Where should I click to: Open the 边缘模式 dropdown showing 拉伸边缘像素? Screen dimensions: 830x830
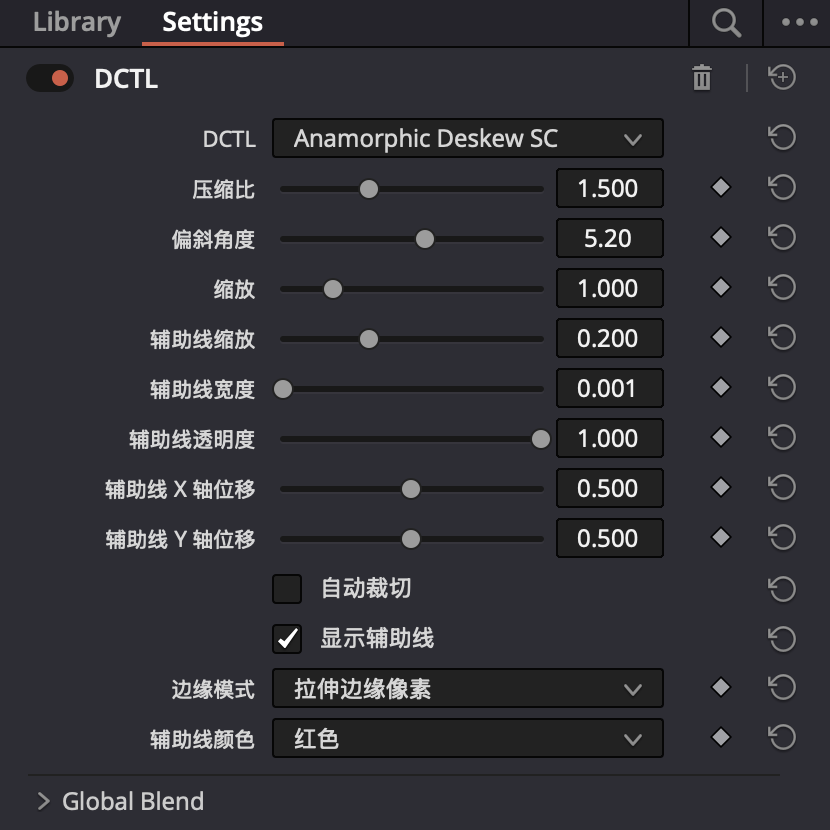pyautogui.click(x=467, y=688)
